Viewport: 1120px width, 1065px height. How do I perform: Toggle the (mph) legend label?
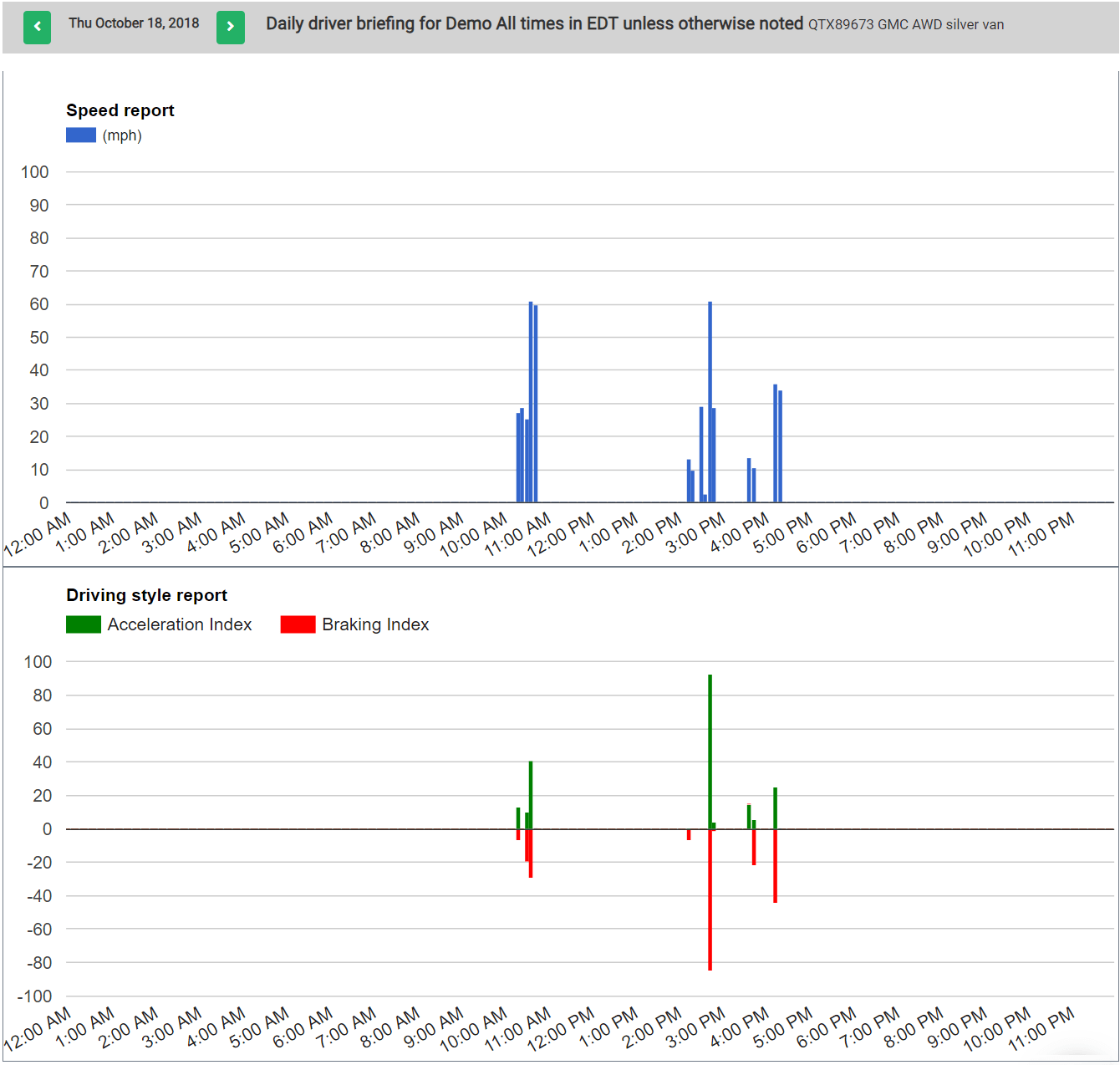(122, 135)
